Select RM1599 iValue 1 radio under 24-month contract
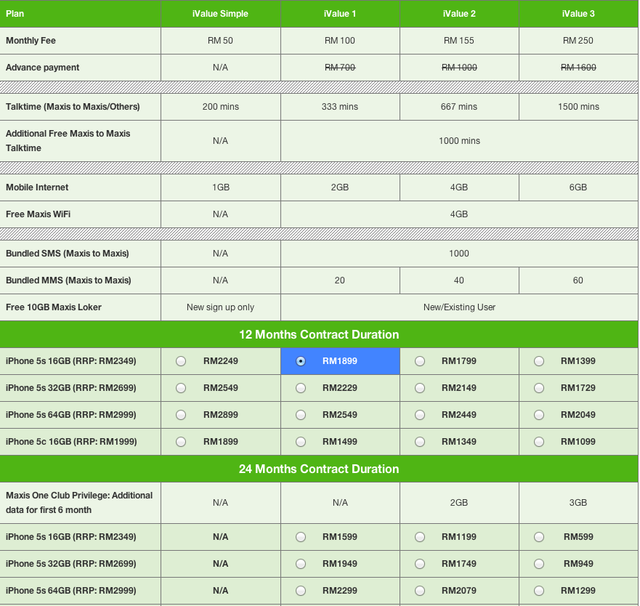 click(301, 537)
